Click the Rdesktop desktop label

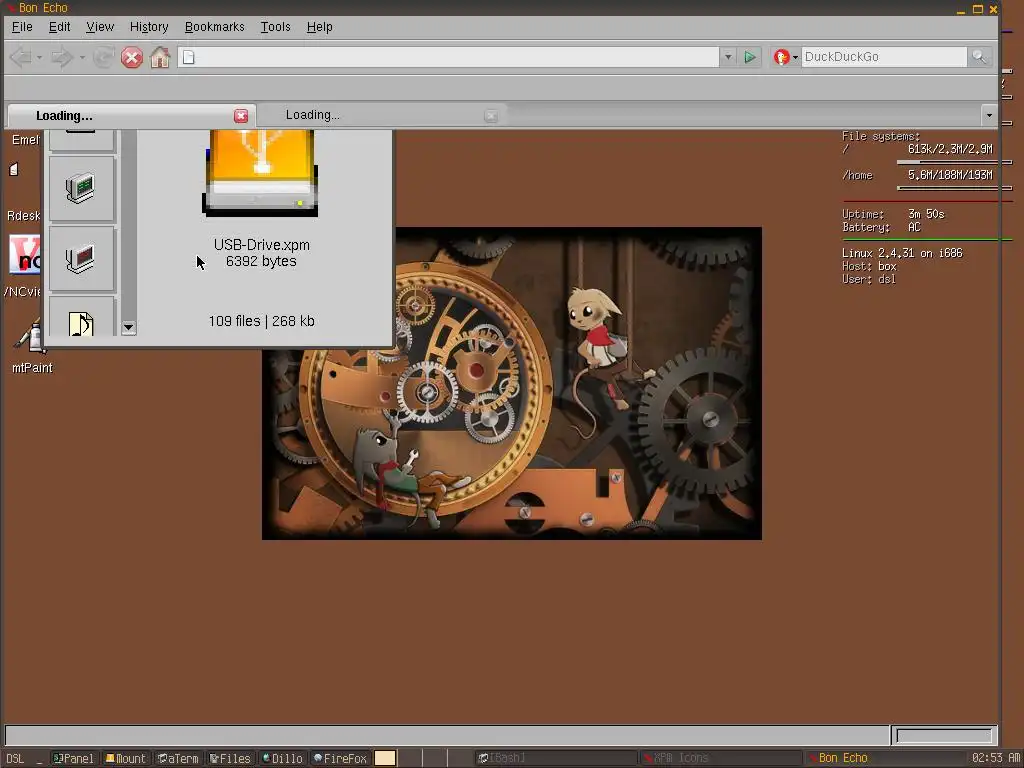[x=24, y=216]
